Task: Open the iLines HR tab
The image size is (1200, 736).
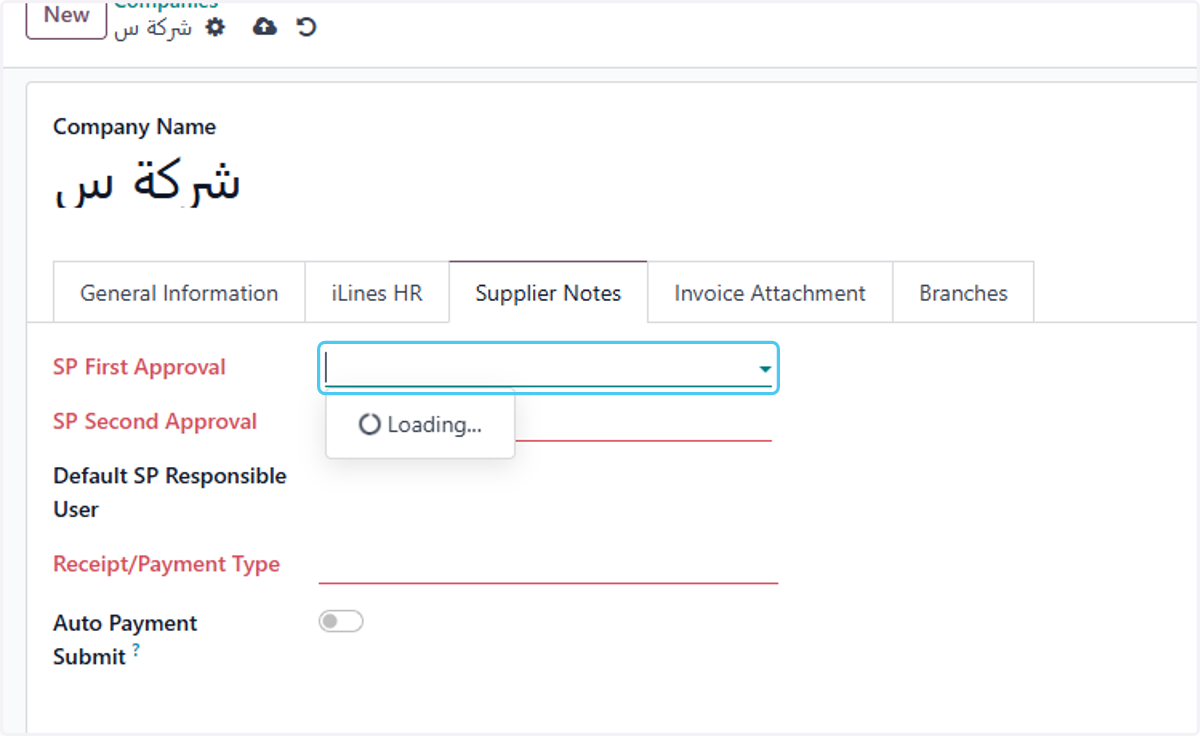Action: coord(377,293)
